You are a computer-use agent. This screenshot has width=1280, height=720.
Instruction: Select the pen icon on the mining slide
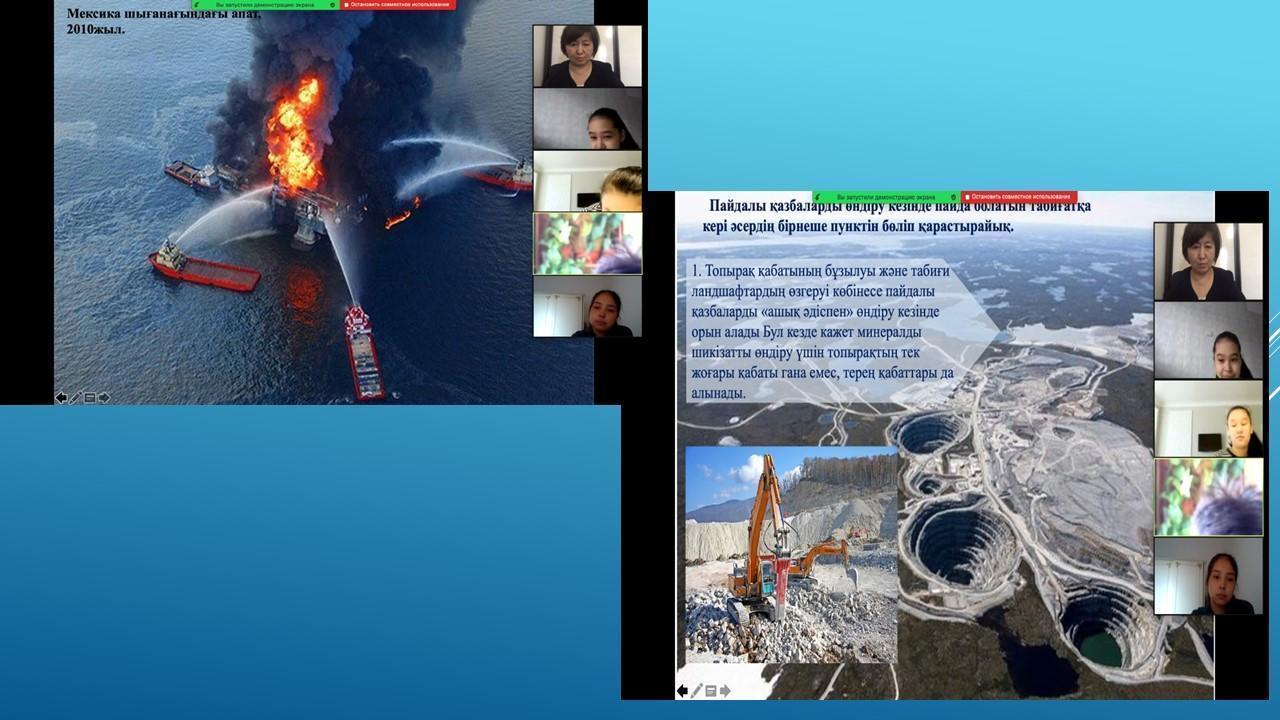click(697, 691)
